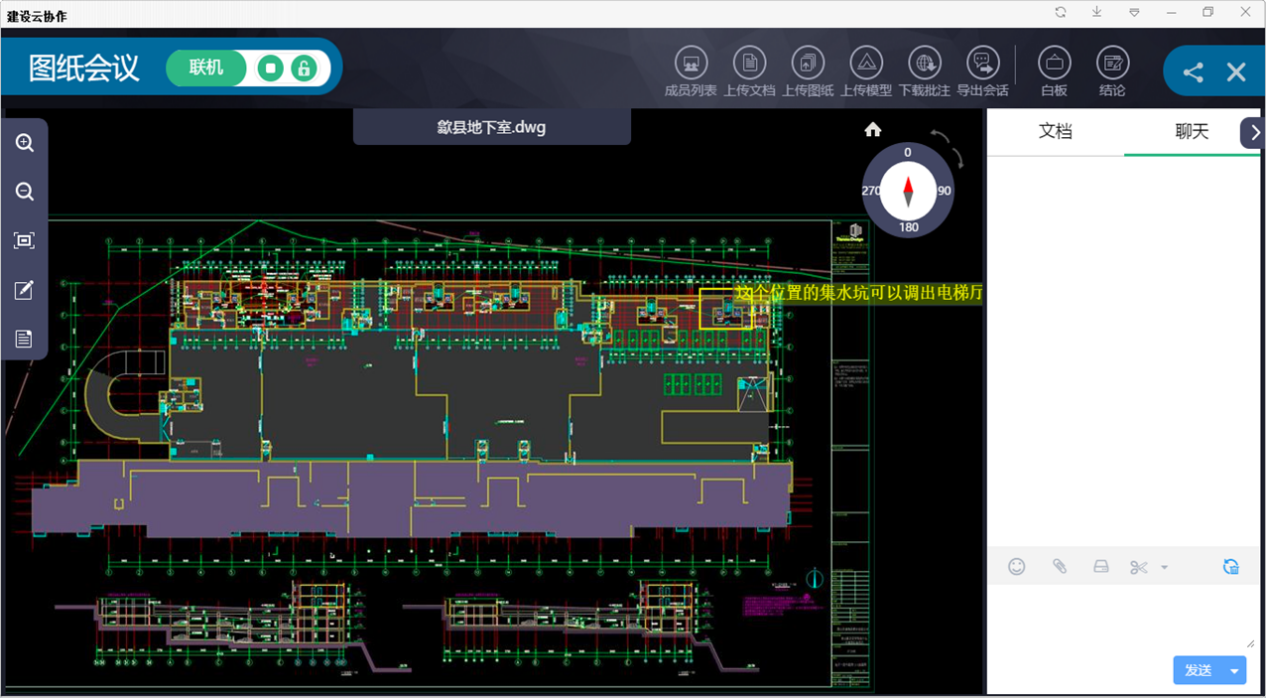The image size is (1266, 698).
Task: Click the home view reset button
Action: [873, 129]
